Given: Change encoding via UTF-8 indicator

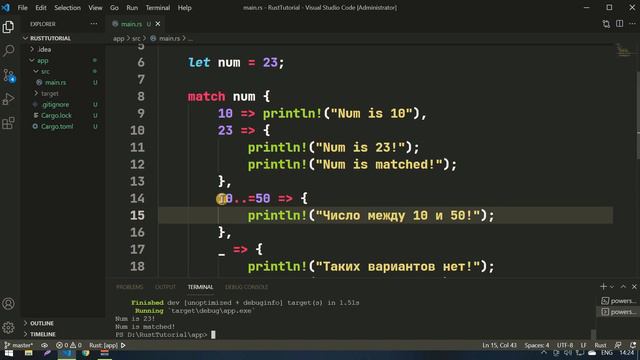Looking at the screenshot, I should [565, 345].
